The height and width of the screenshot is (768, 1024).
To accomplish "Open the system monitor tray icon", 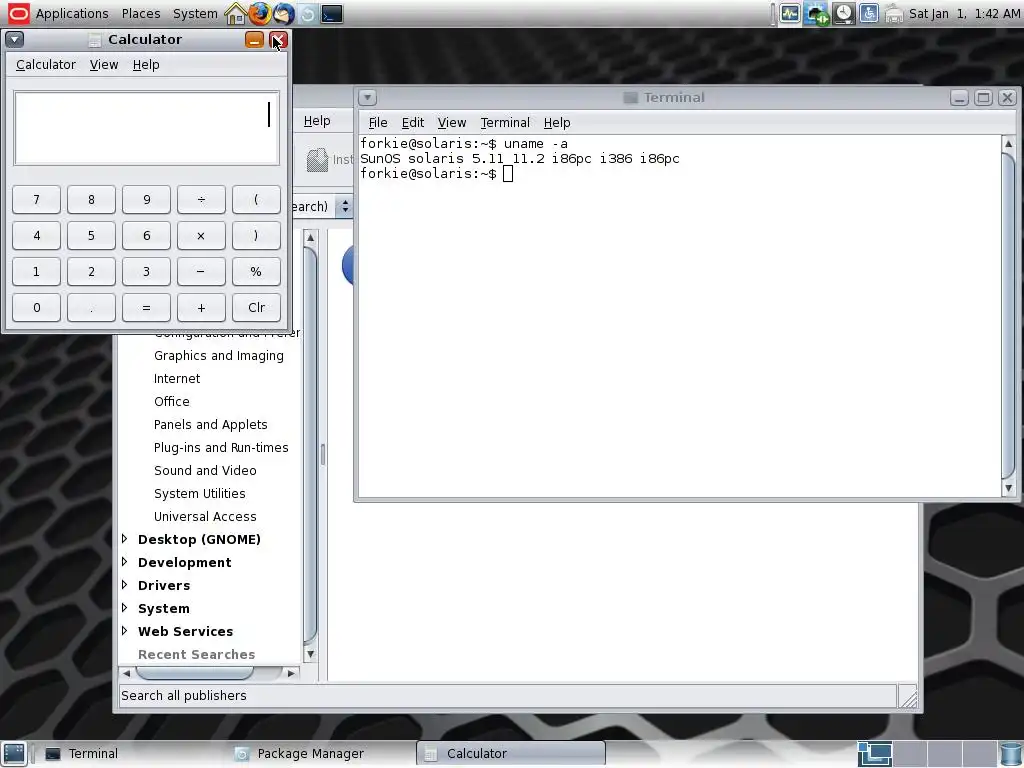I will point(790,14).
